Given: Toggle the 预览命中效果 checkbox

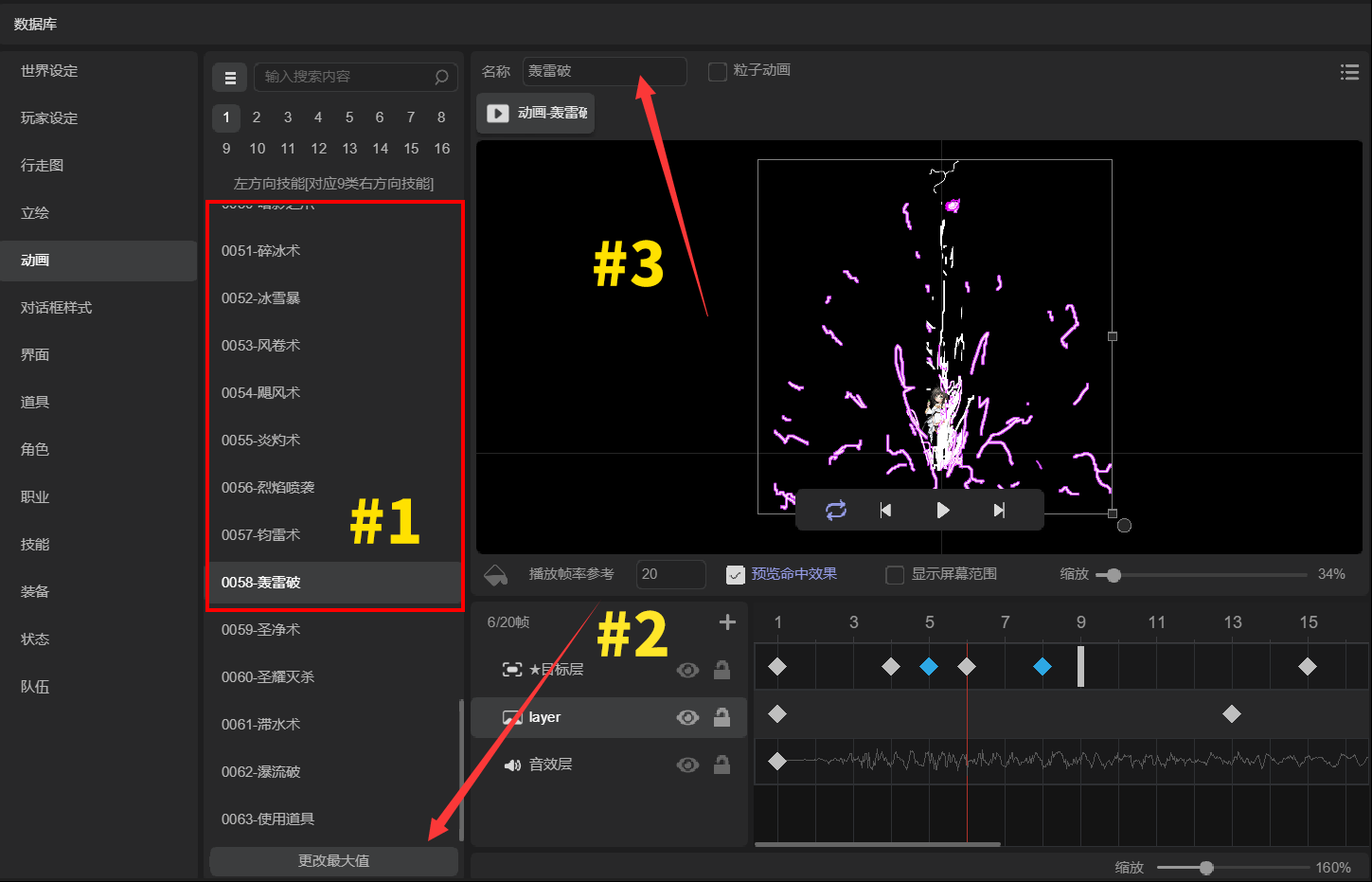Looking at the screenshot, I should pos(736,574).
